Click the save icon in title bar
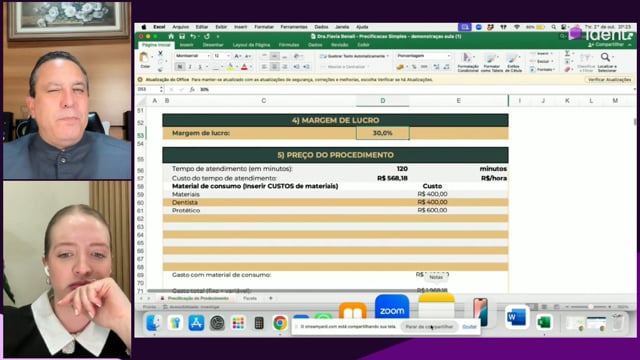640x360 pixels. pyautogui.click(x=182, y=36)
